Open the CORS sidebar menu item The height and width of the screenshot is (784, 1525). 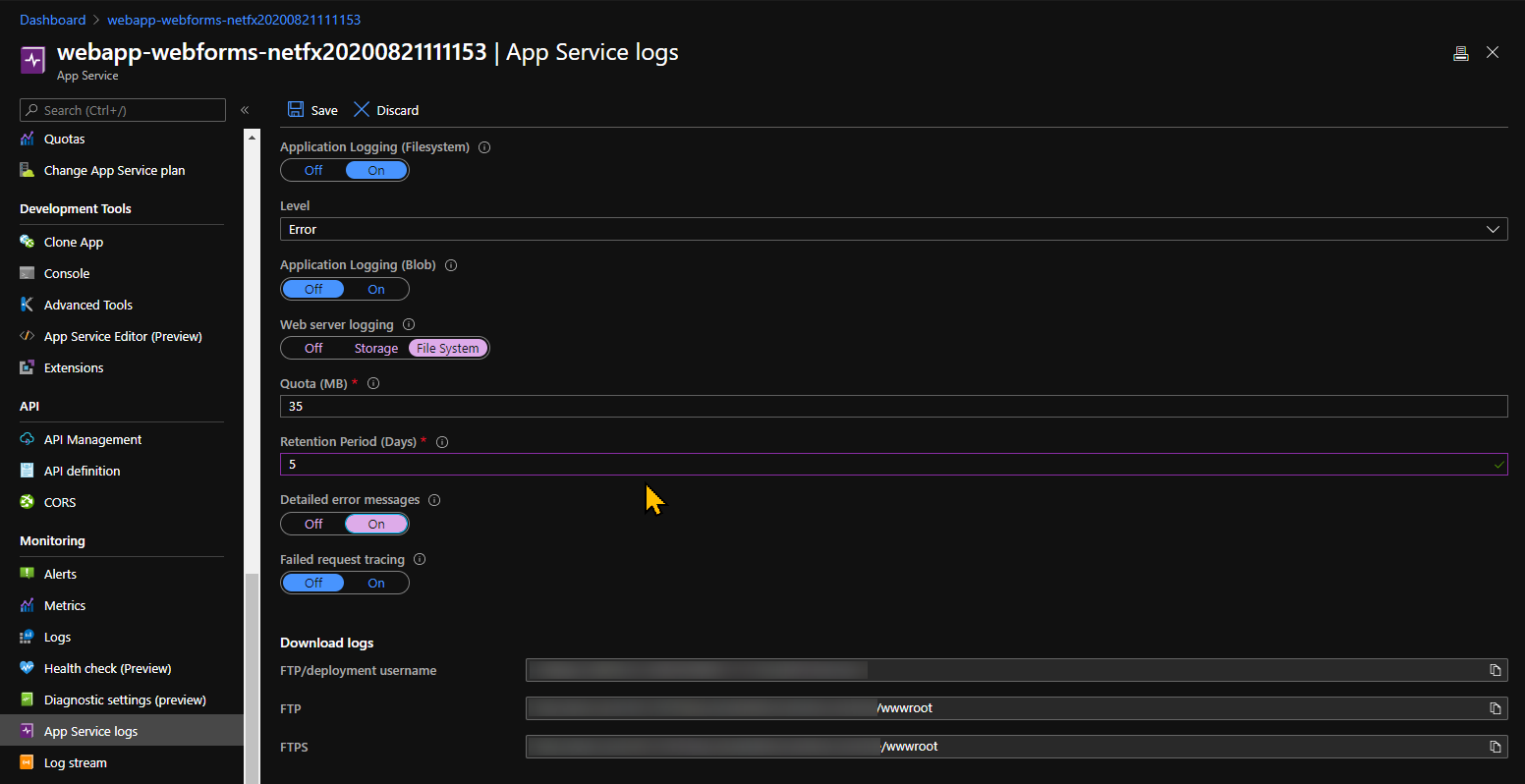(60, 502)
